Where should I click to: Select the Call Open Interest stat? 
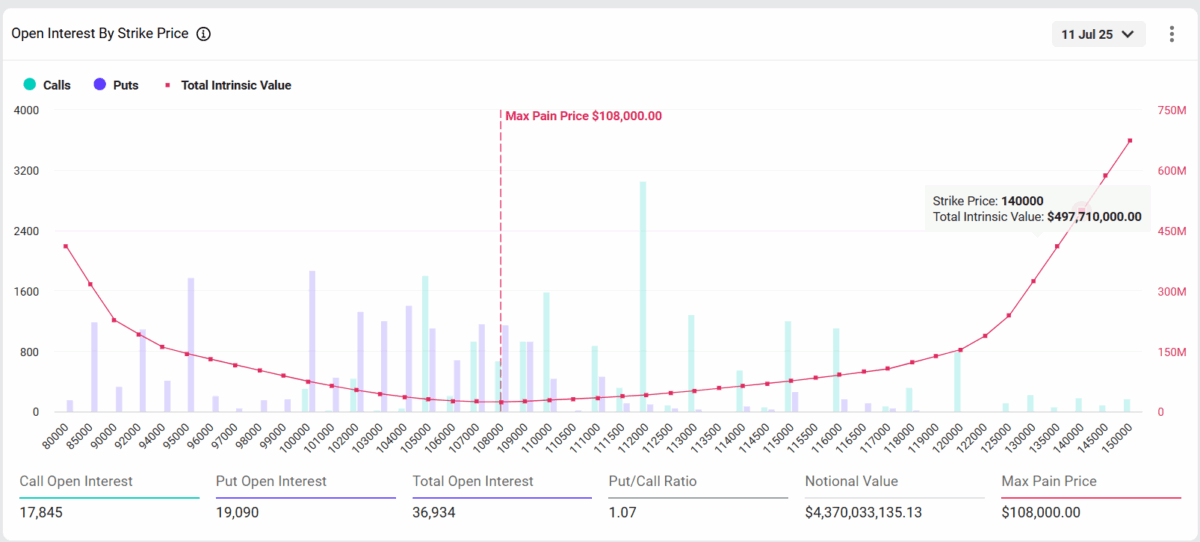click(109, 496)
